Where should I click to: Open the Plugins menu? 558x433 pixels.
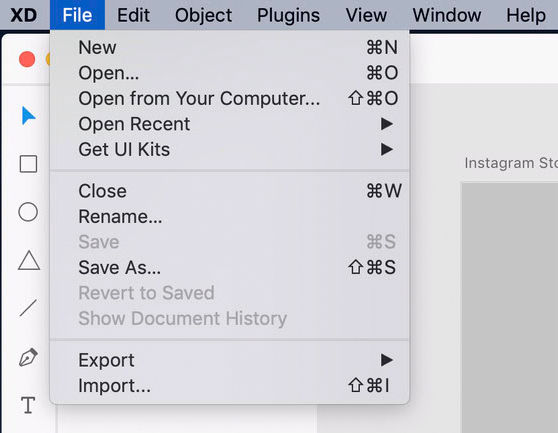(x=288, y=15)
